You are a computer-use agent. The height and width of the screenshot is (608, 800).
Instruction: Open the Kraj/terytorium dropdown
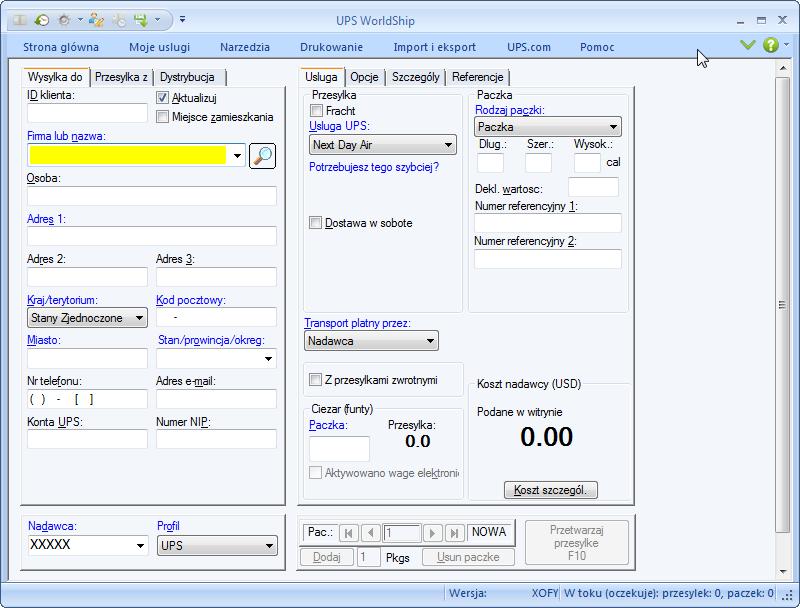[87, 318]
